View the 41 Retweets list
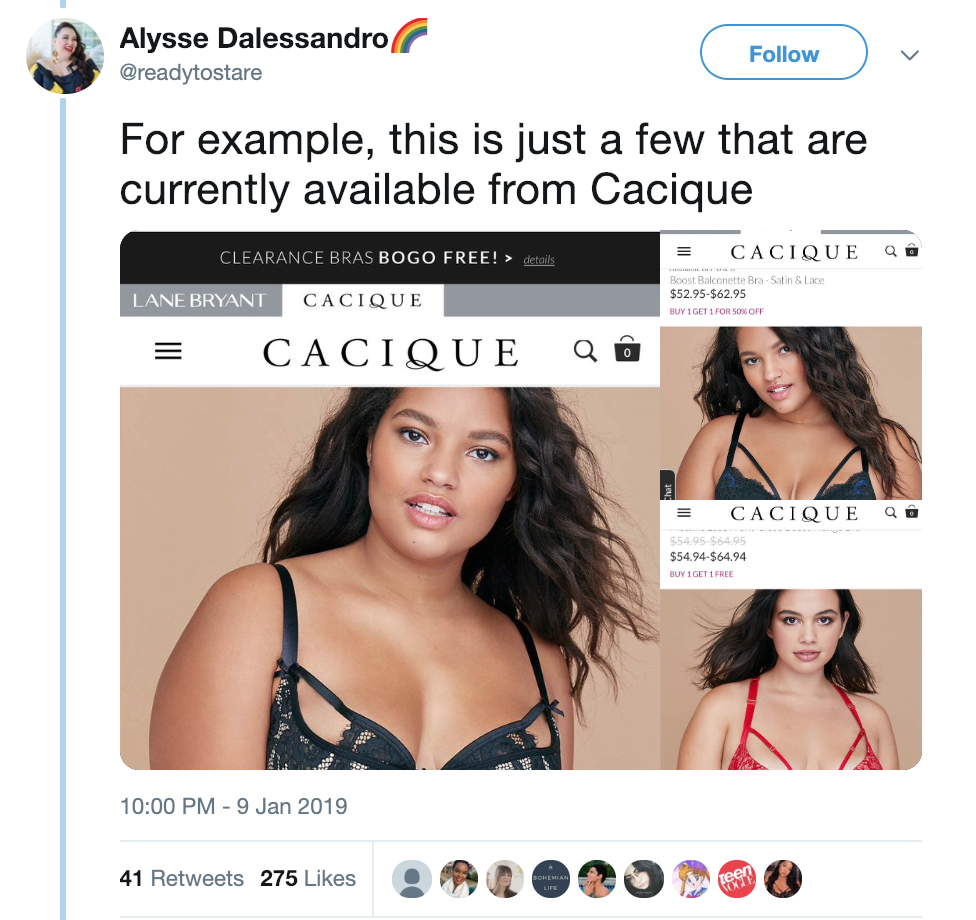This screenshot has width=976, height=920. [182, 878]
